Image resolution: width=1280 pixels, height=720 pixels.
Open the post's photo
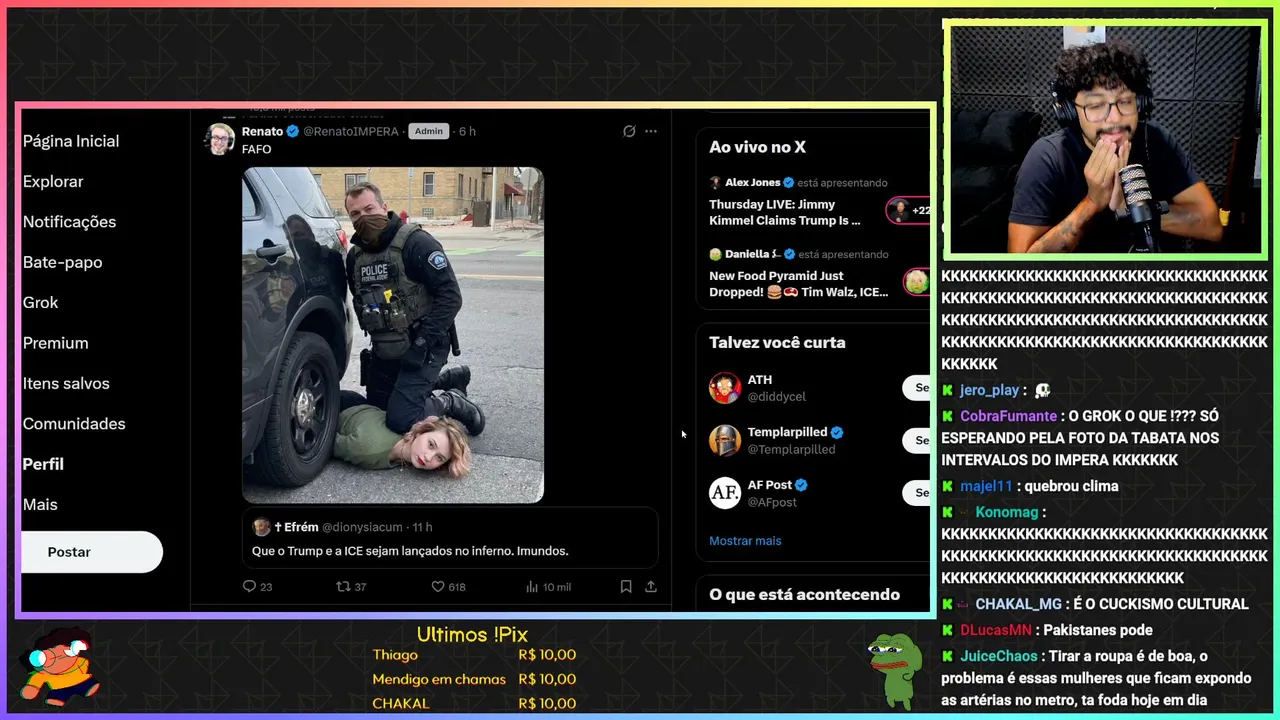point(393,335)
